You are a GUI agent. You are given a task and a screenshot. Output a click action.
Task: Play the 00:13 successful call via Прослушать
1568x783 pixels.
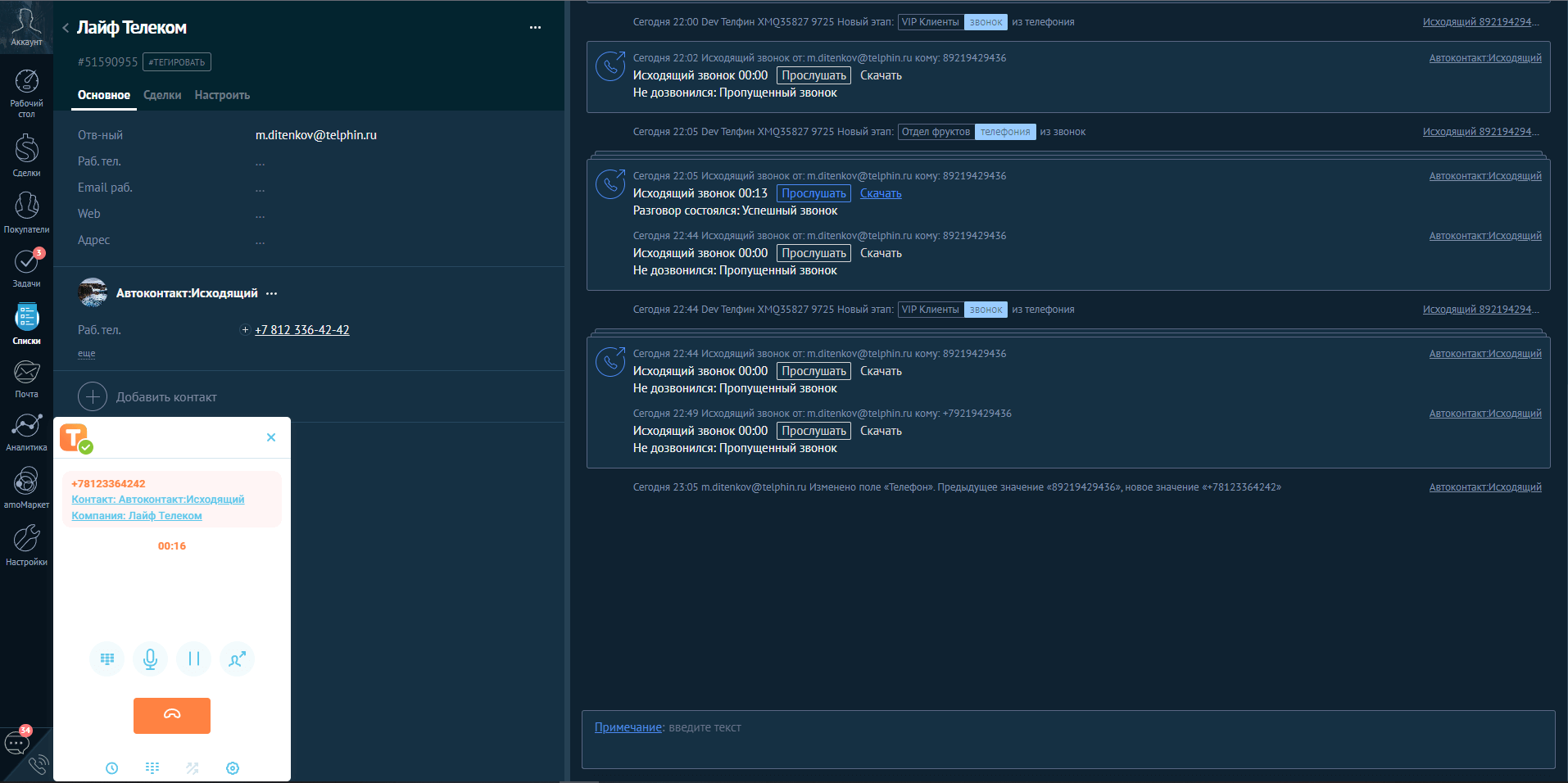point(814,193)
